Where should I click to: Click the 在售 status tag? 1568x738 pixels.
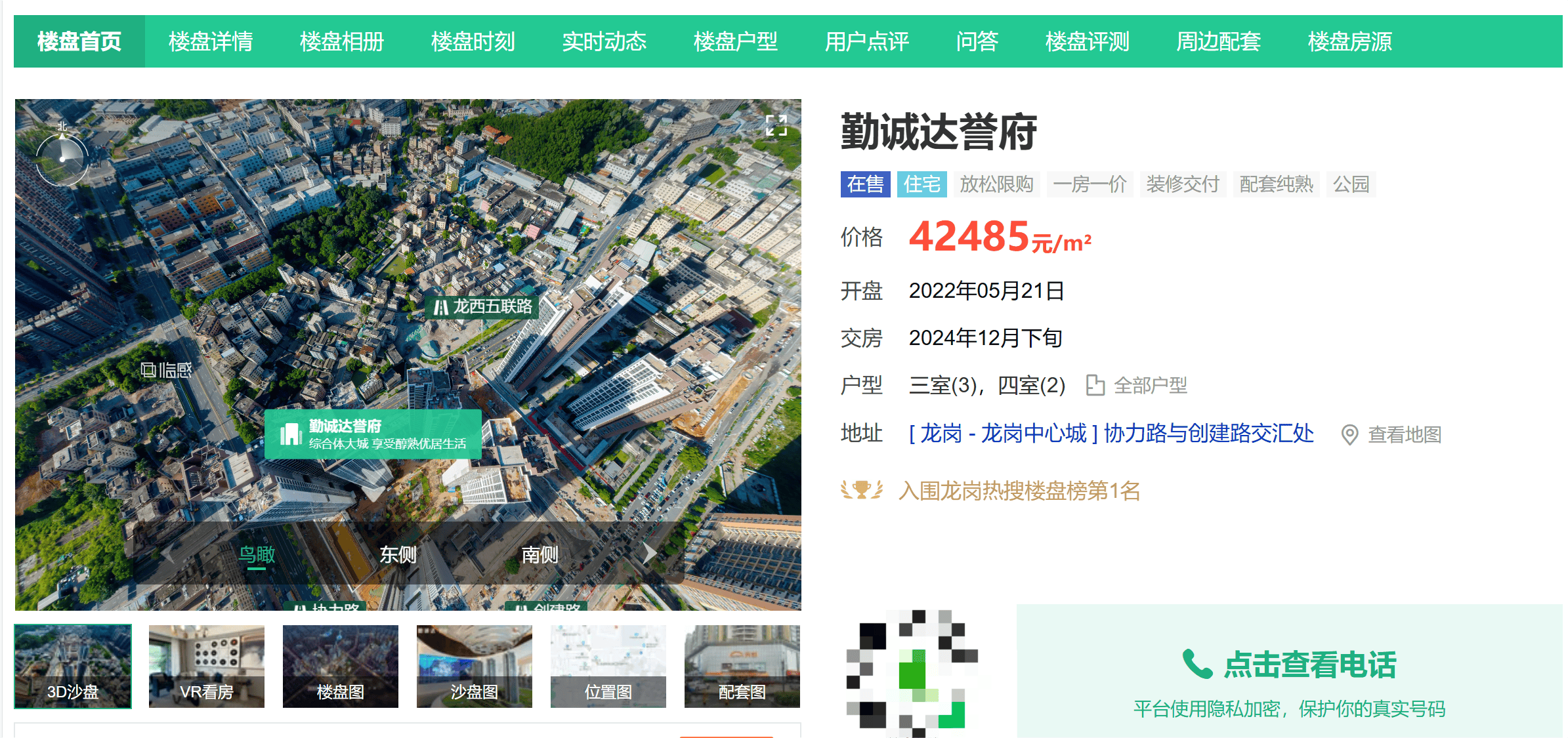click(x=865, y=184)
